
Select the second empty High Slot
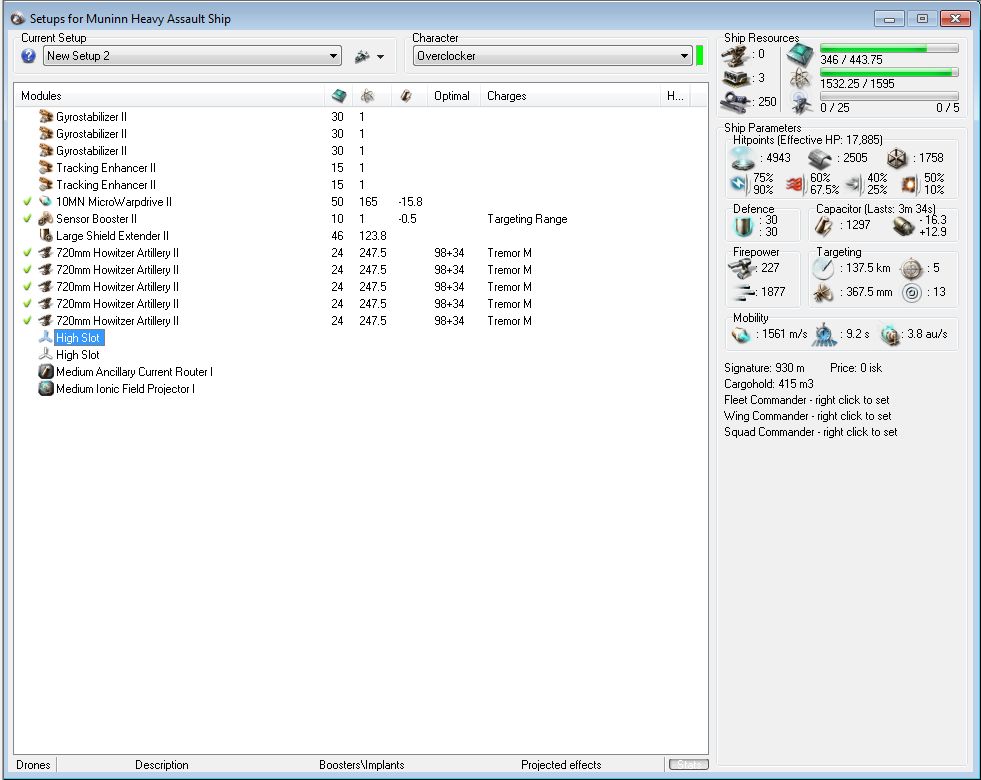78,355
